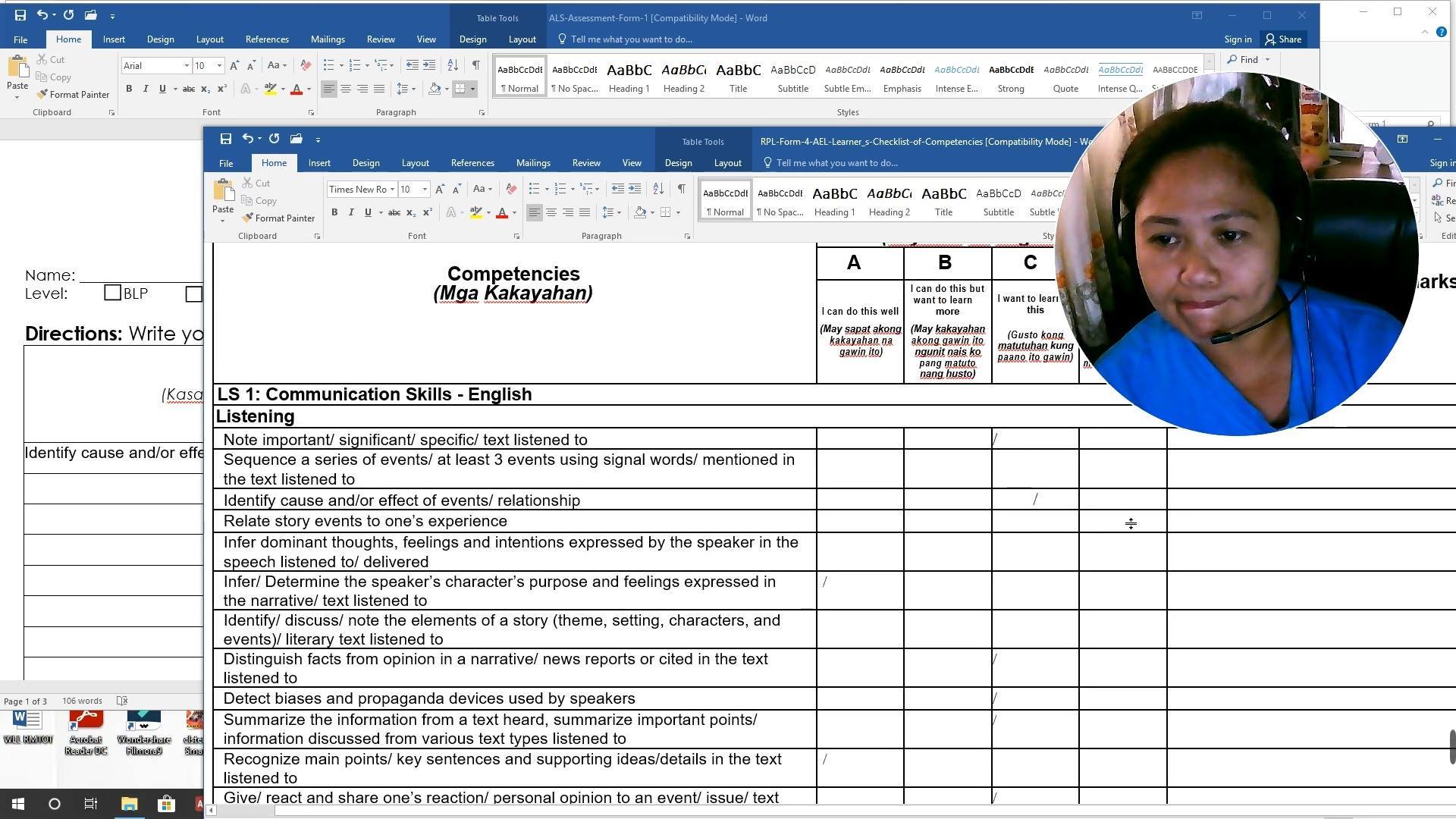The image size is (1456, 819).
Task: Show paragraph marks in RPL-Form-4 window
Action: [681, 189]
